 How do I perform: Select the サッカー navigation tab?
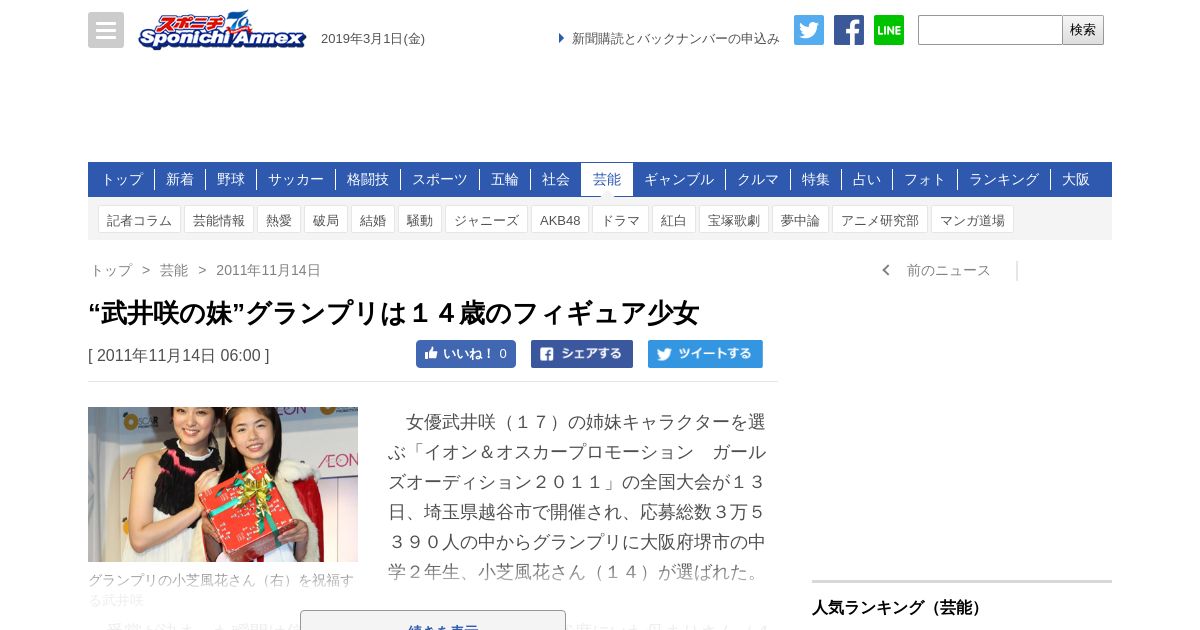pos(296,179)
